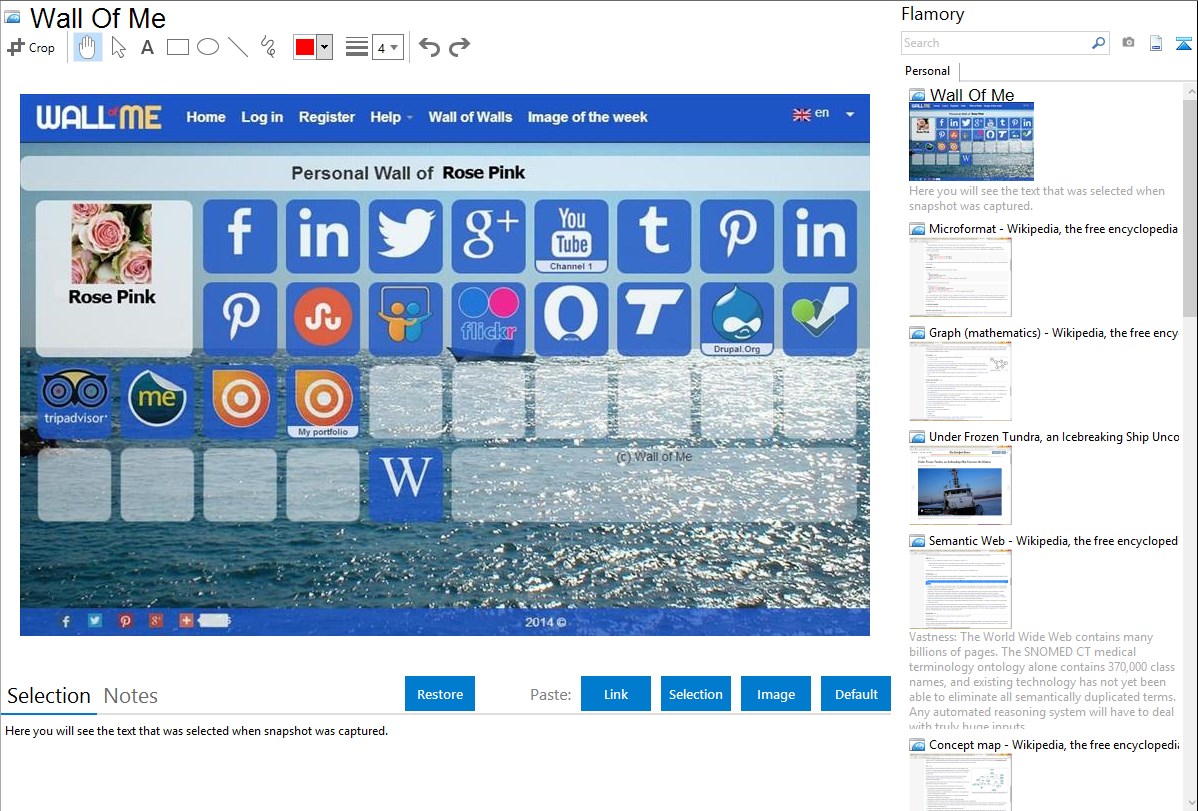Click the Paste Default button
The height and width of the screenshot is (811, 1198).
(x=856, y=694)
